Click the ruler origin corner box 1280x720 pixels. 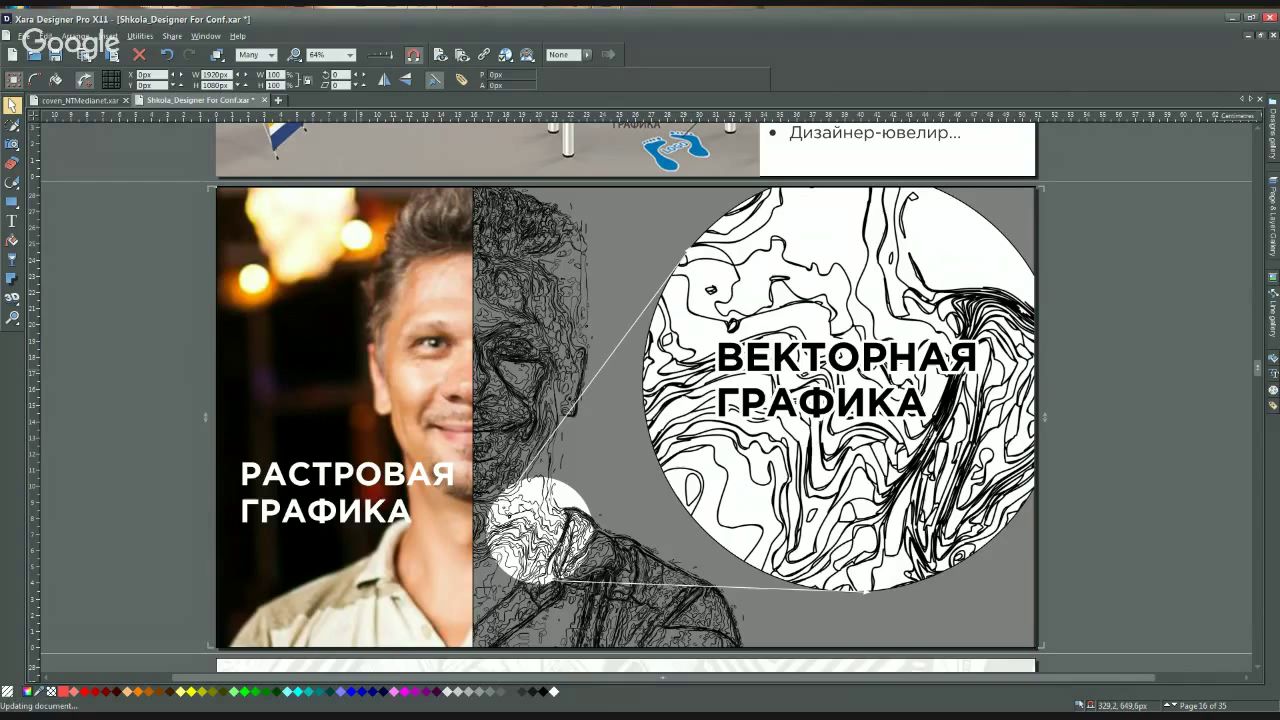coord(33,115)
